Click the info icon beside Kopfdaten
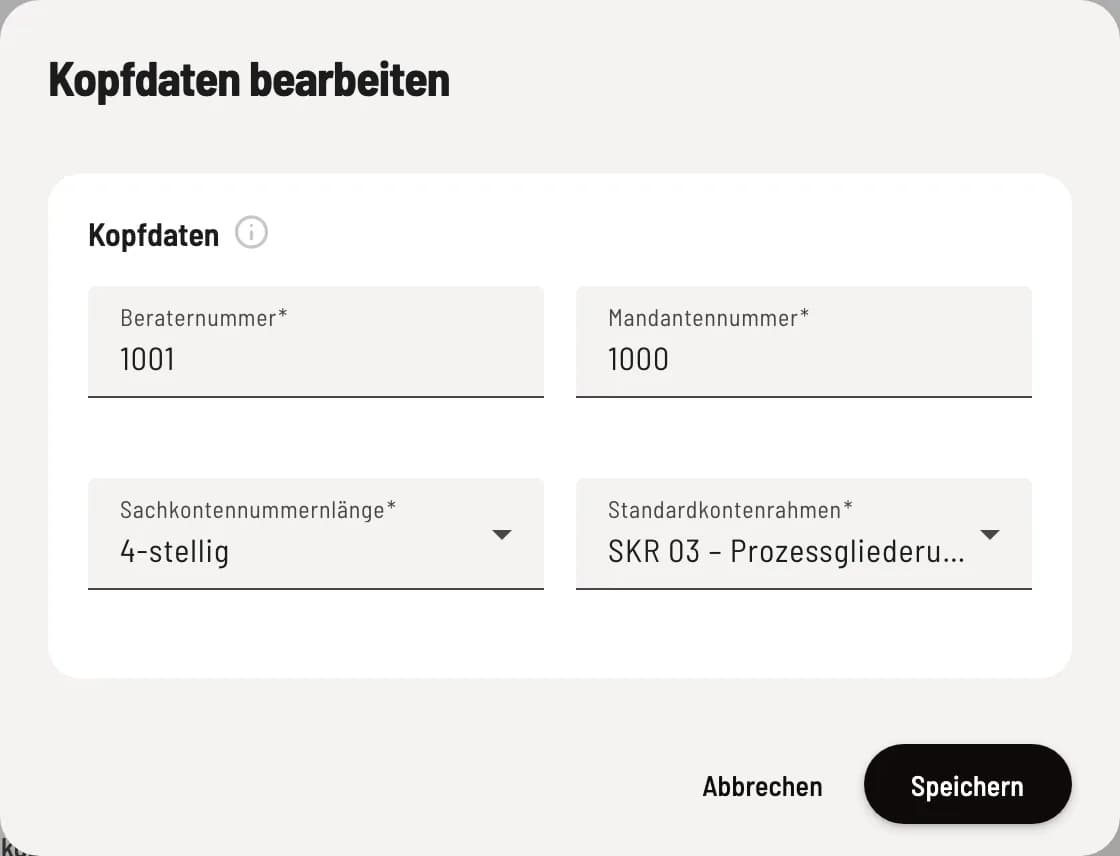 pos(251,233)
